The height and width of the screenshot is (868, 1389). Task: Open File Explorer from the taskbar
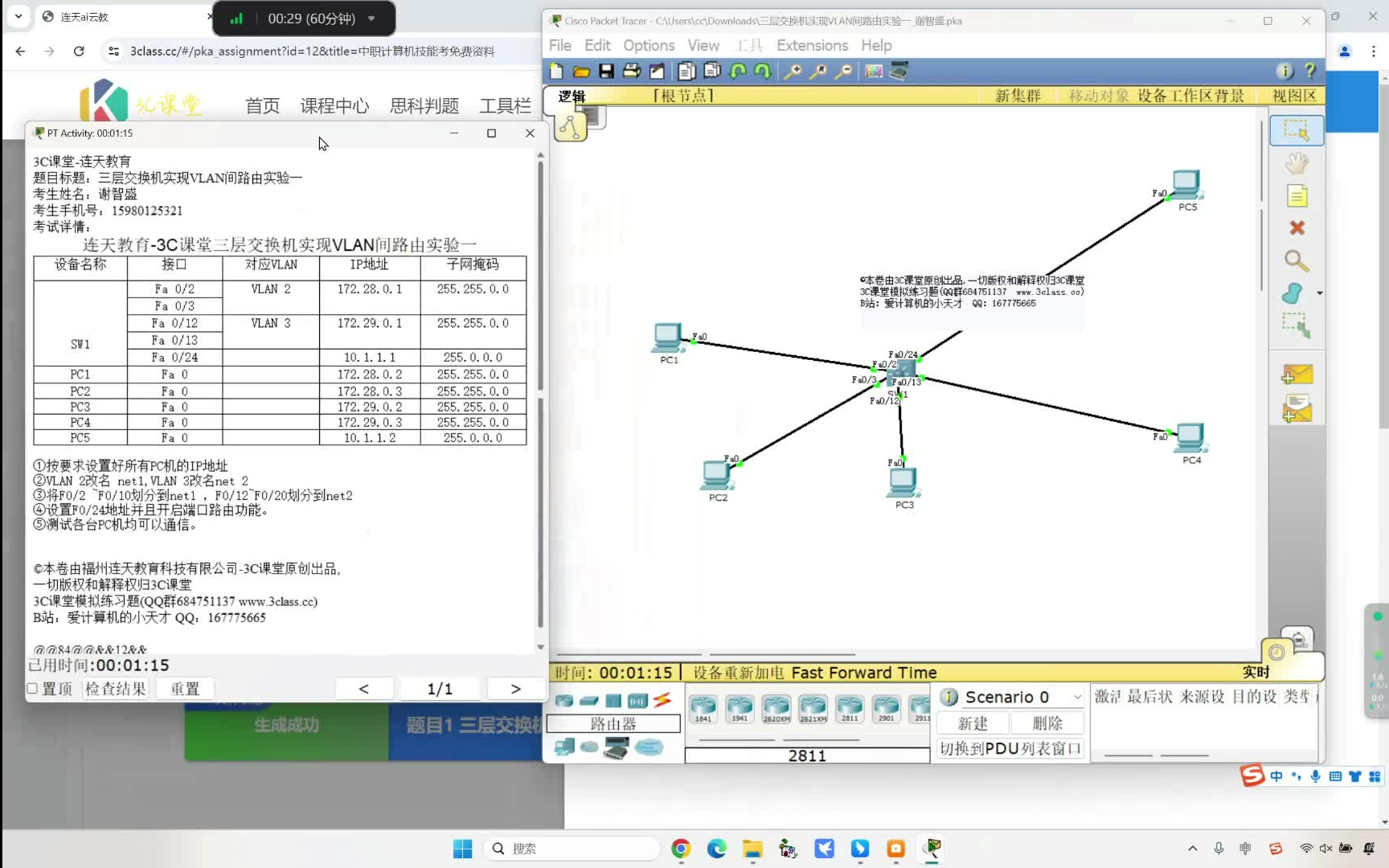pos(752,848)
